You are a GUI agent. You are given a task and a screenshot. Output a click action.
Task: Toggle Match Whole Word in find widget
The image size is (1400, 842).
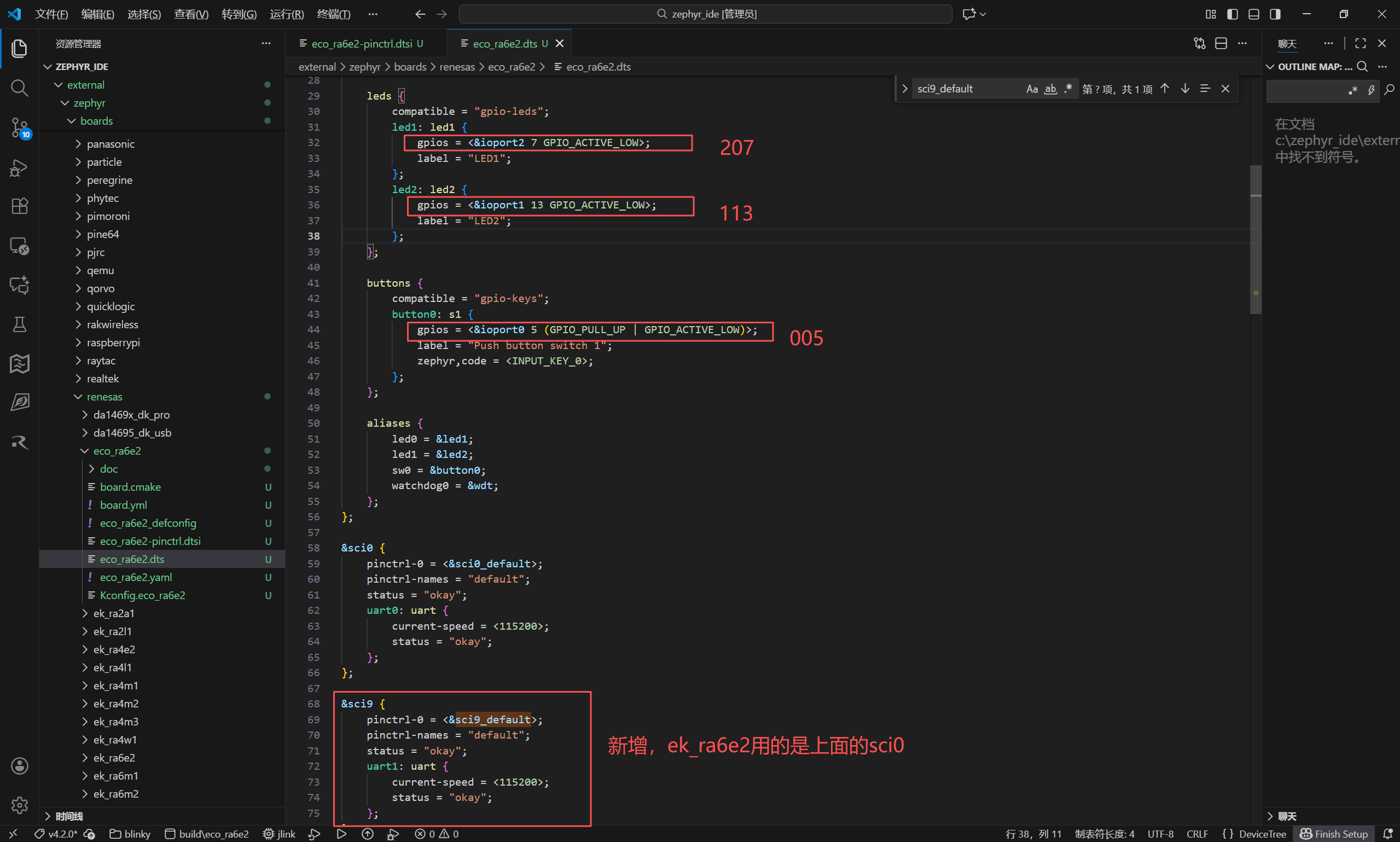point(1050,89)
